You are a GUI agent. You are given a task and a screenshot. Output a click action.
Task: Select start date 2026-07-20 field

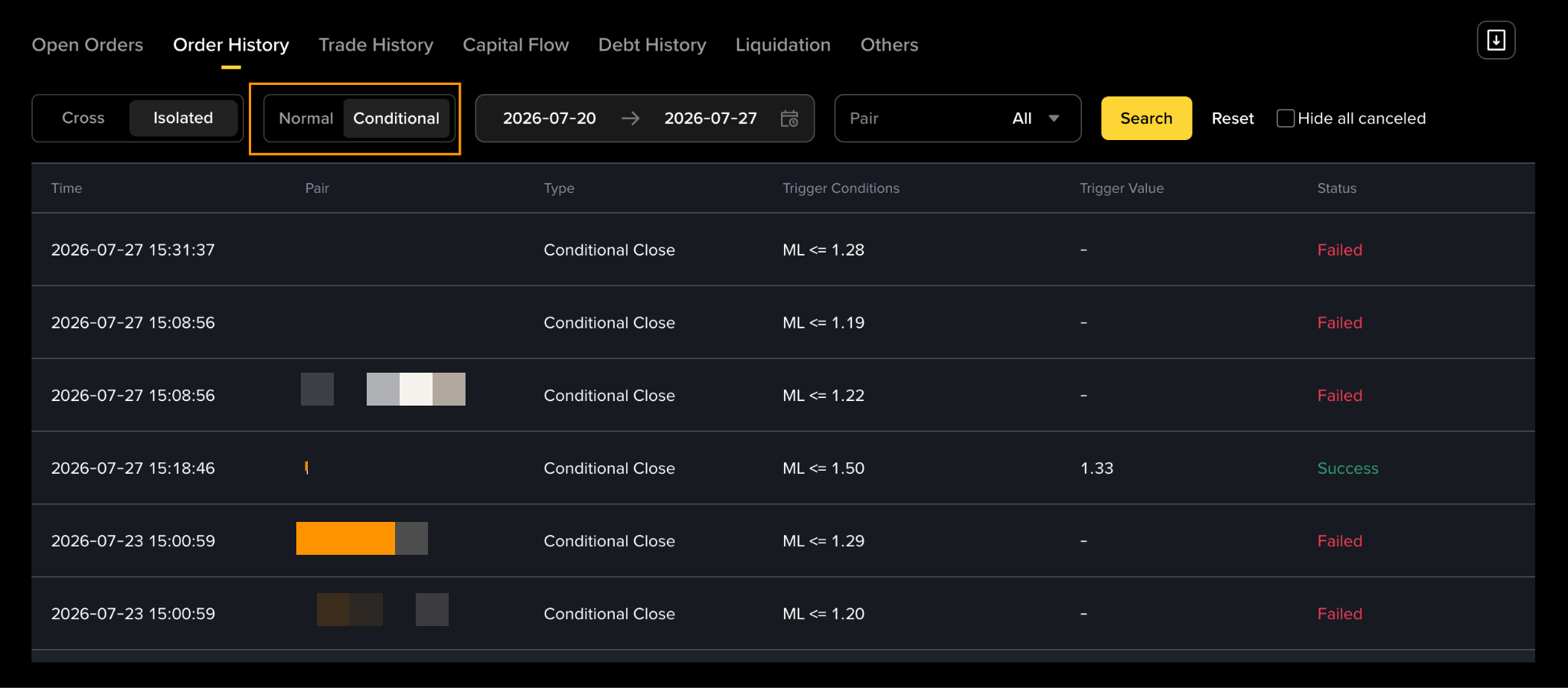(549, 119)
